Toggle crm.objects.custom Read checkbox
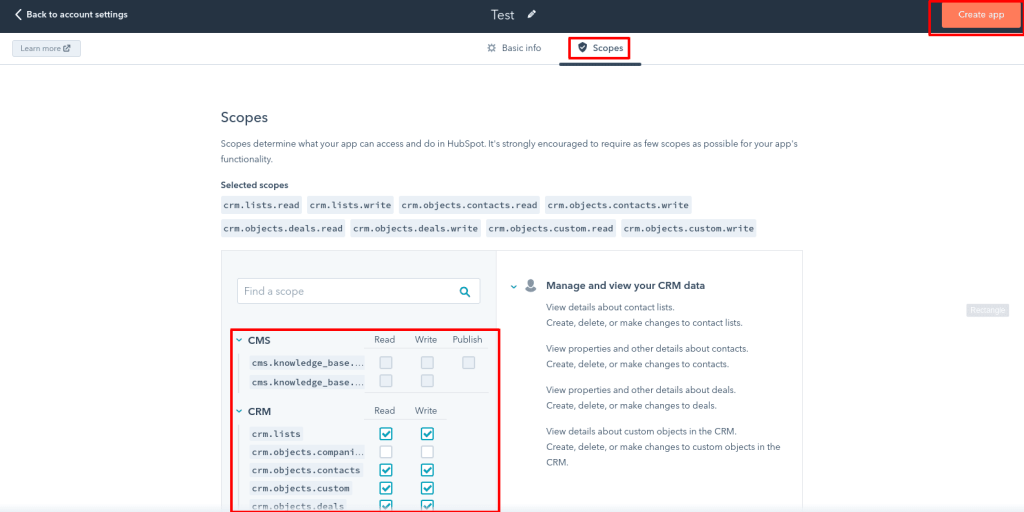Image resolution: width=1024 pixels, height=512 pixels. [x=386, y=488]
